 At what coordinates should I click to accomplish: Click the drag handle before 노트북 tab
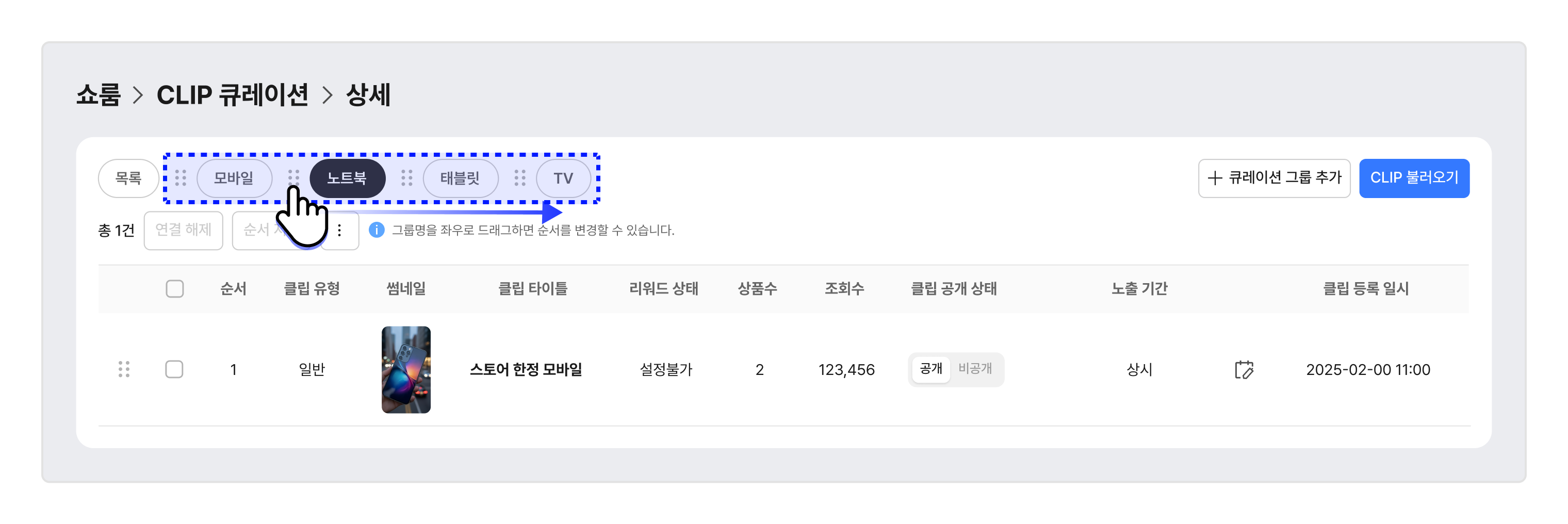[x=294, y=178]
